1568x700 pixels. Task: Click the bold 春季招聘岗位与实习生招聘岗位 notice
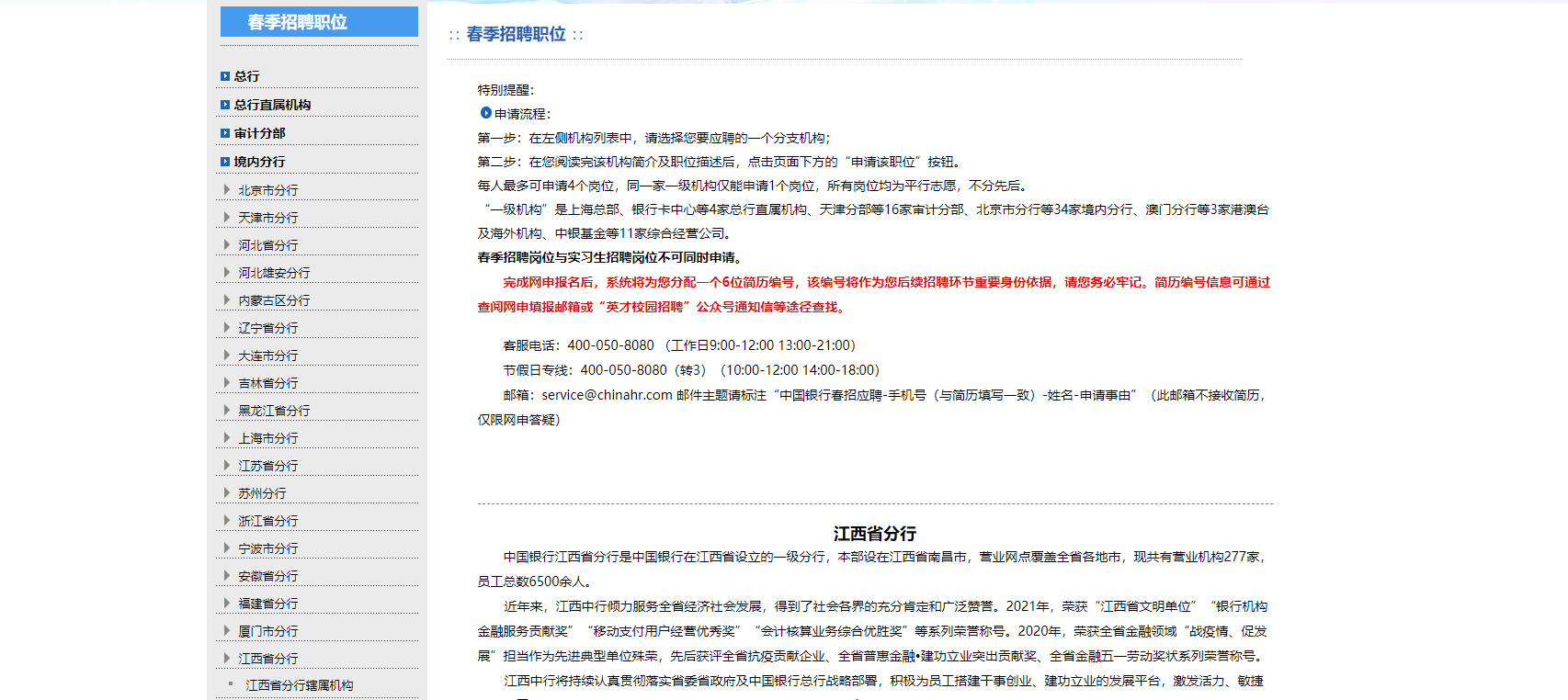609,257
